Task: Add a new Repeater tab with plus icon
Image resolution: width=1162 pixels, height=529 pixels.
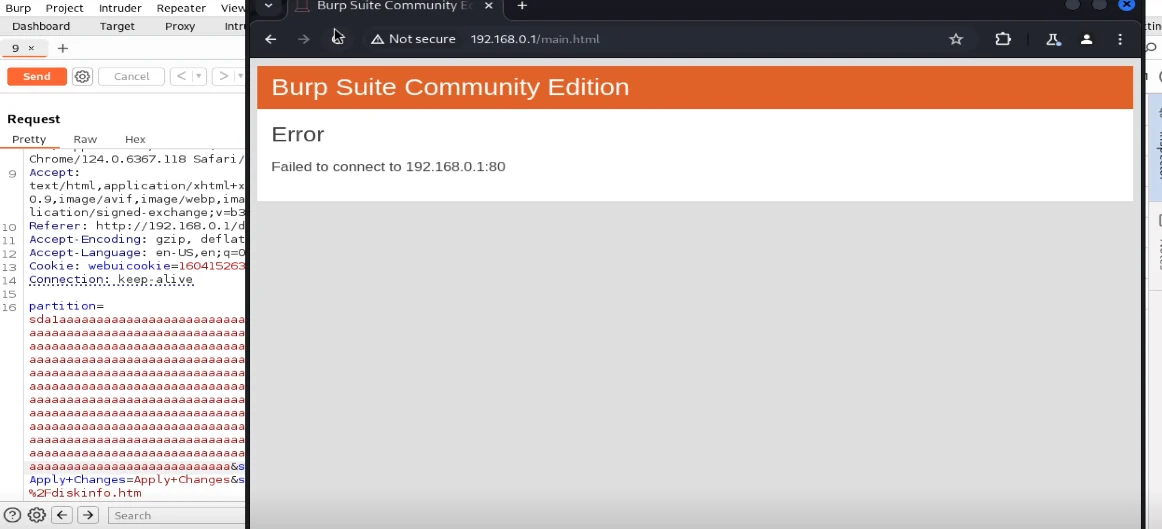Action: [63, 48]
